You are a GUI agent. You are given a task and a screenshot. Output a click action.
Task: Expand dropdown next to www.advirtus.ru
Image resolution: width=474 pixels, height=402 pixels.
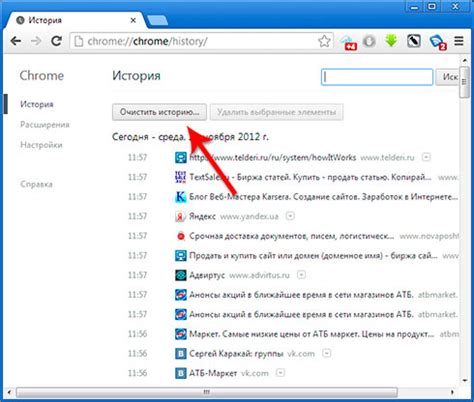tap(301, 275)
